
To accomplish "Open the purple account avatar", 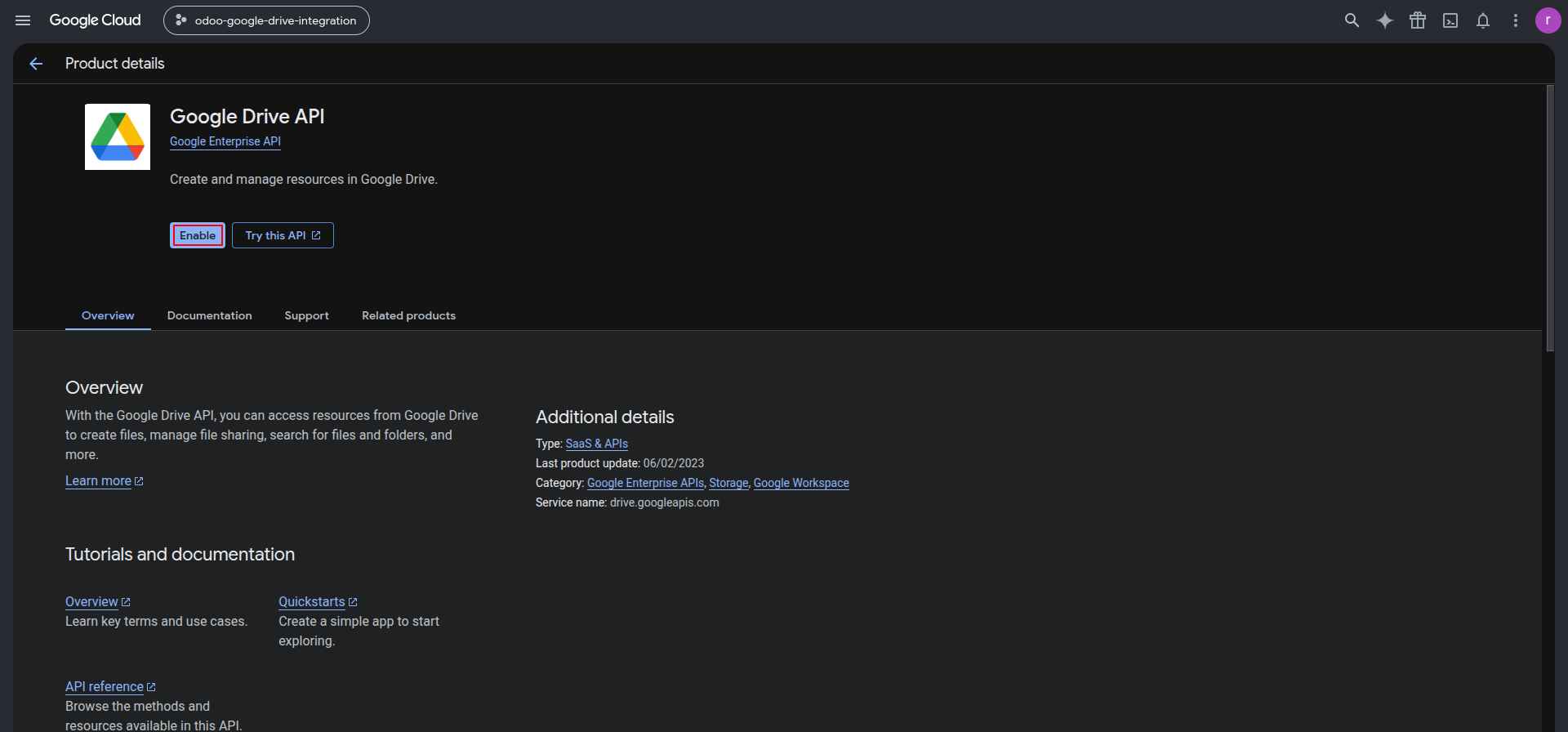I will point(1548,20).
